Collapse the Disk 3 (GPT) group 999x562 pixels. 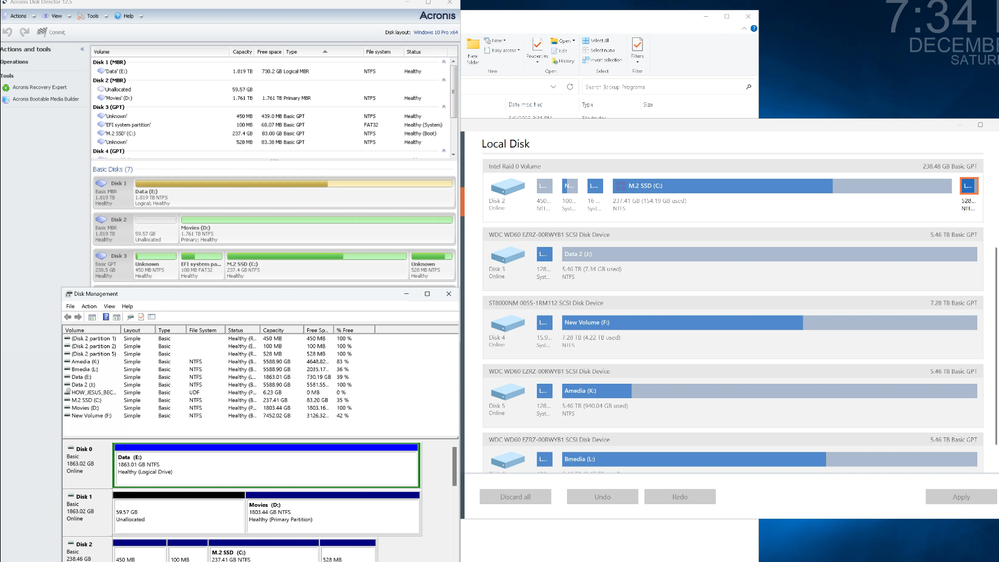click(x=444, y=107)
